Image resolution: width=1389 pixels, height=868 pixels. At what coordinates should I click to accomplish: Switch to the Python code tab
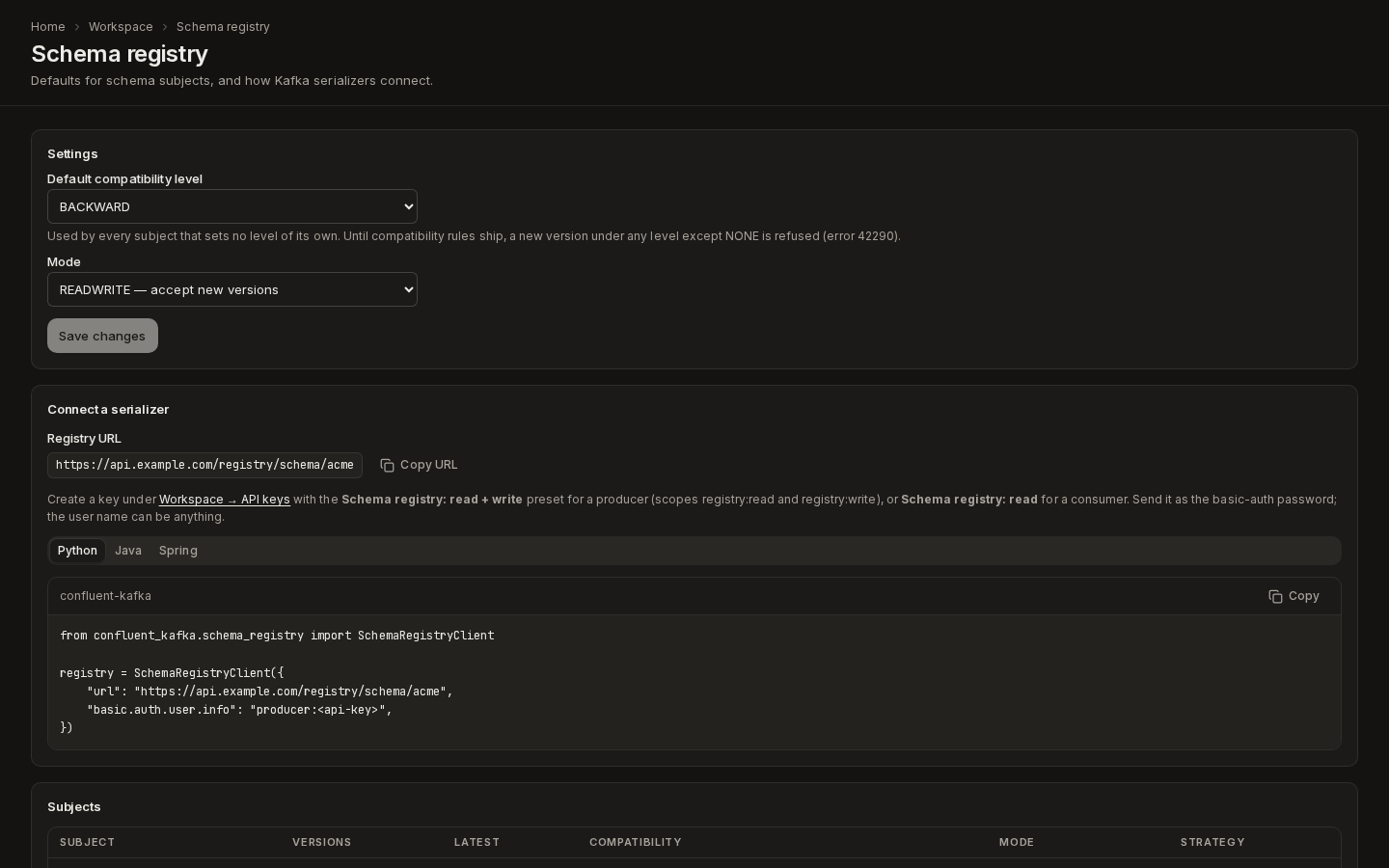point(77,551)
